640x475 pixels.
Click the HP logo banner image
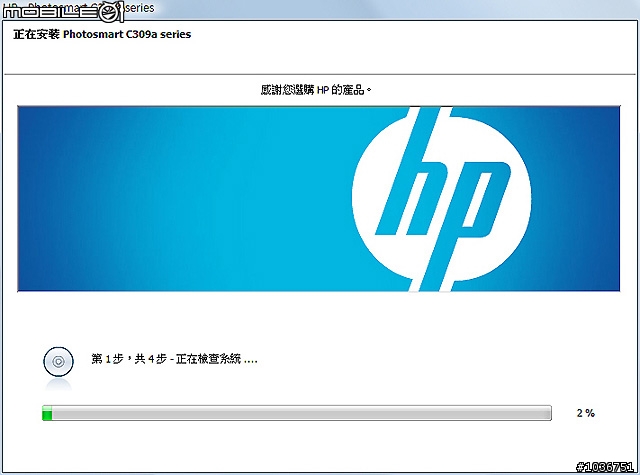[318, 199]
